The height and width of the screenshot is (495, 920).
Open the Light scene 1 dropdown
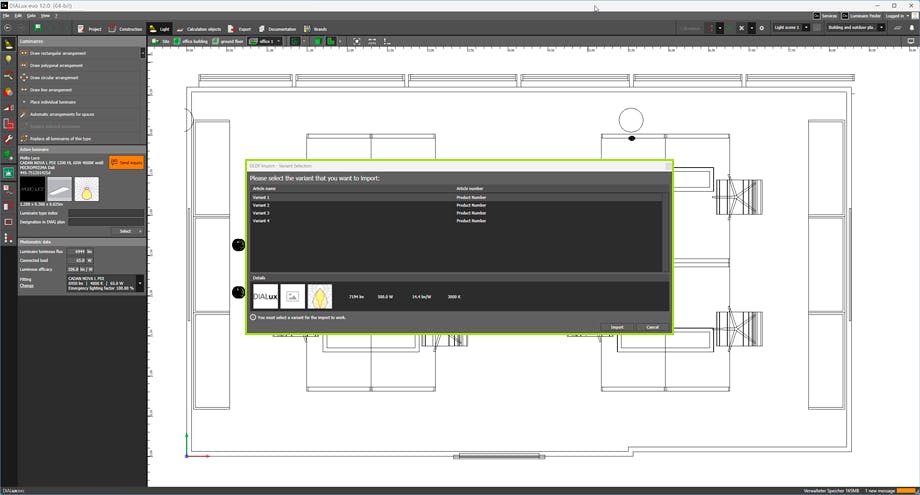coord(806,28)
